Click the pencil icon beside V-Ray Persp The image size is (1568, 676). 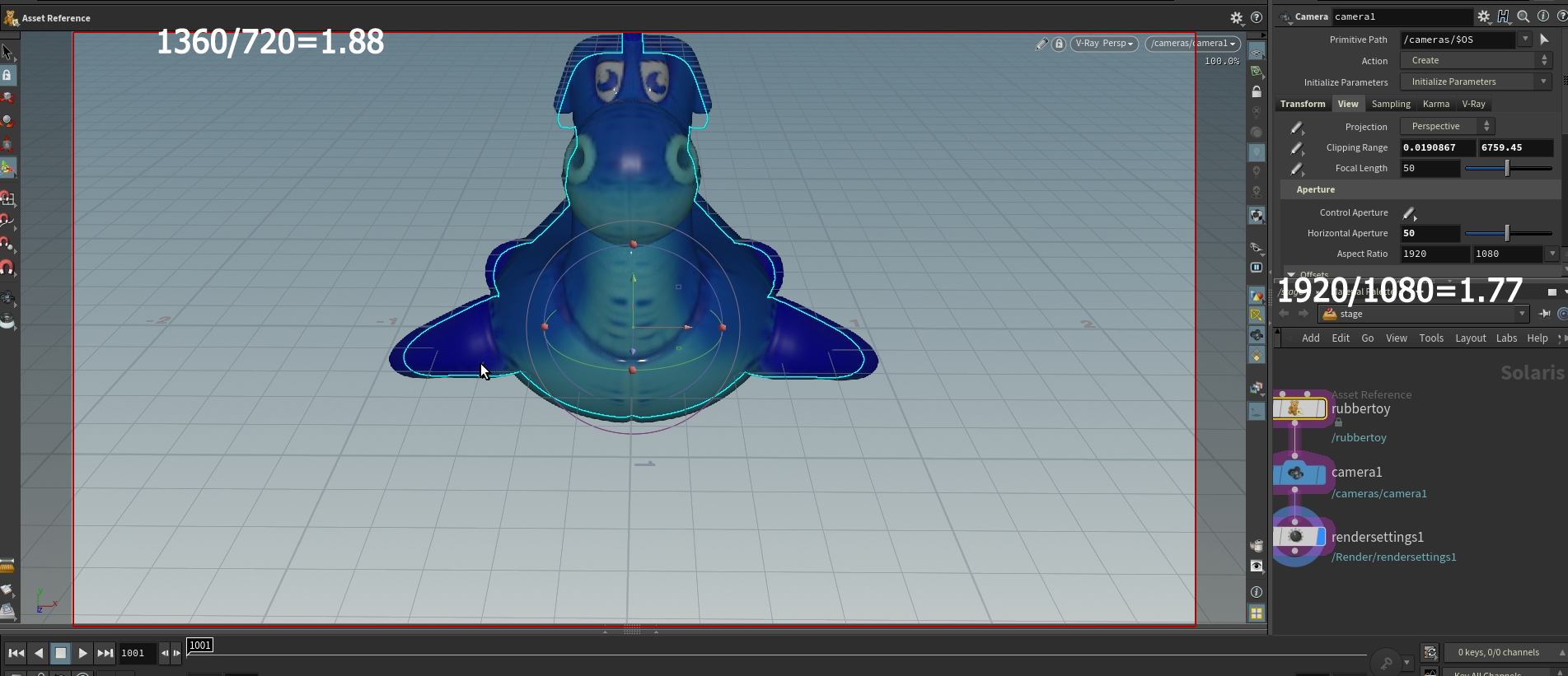point(1041,44)
